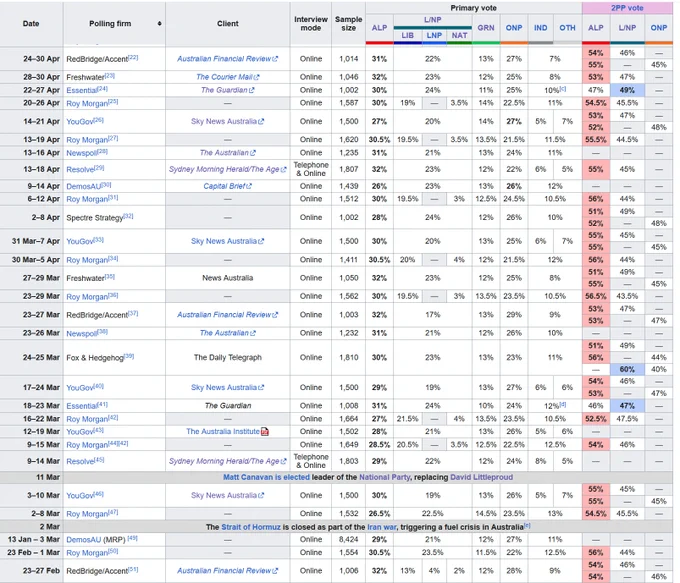This screenshot has height=583, width=680.
Task: Select the News Australia client cell
Action: pyautogui.click(x=228, y=278)
